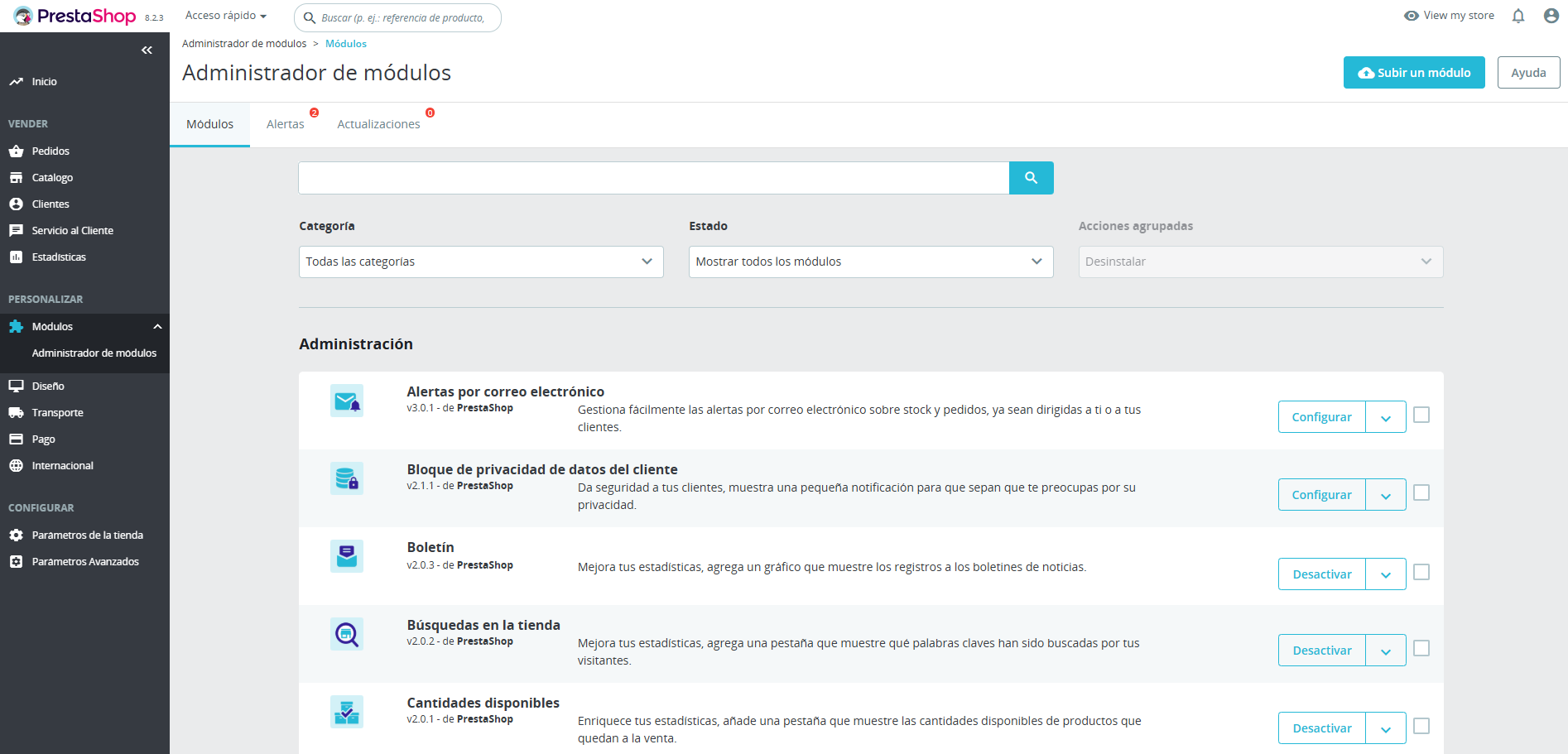Open the Actualizaciones tab
This screenshot has height=754, width=1568.
378,124
